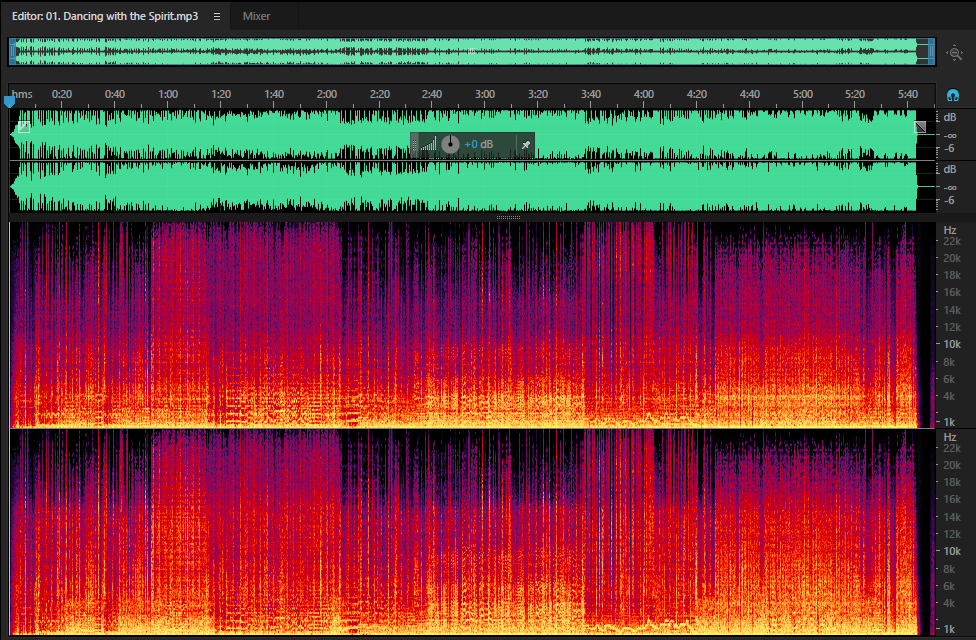
Task: Pin the volume HUD with the pushpin
Action: click(525, 145)
